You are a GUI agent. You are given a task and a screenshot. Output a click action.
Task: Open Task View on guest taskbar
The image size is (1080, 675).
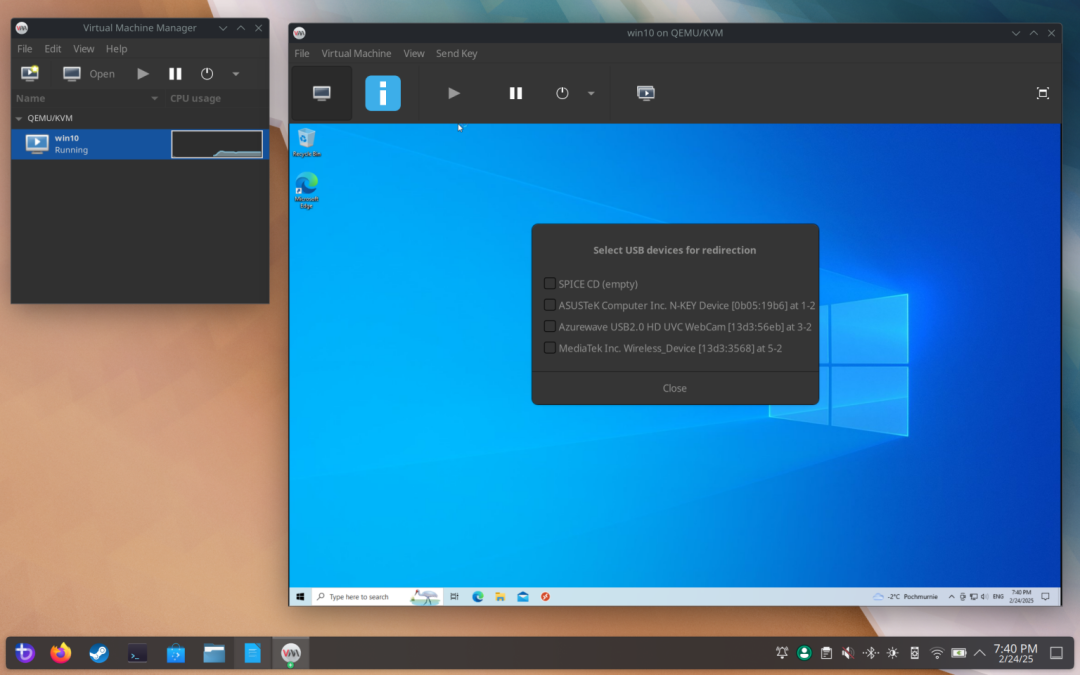pos(455,596)
